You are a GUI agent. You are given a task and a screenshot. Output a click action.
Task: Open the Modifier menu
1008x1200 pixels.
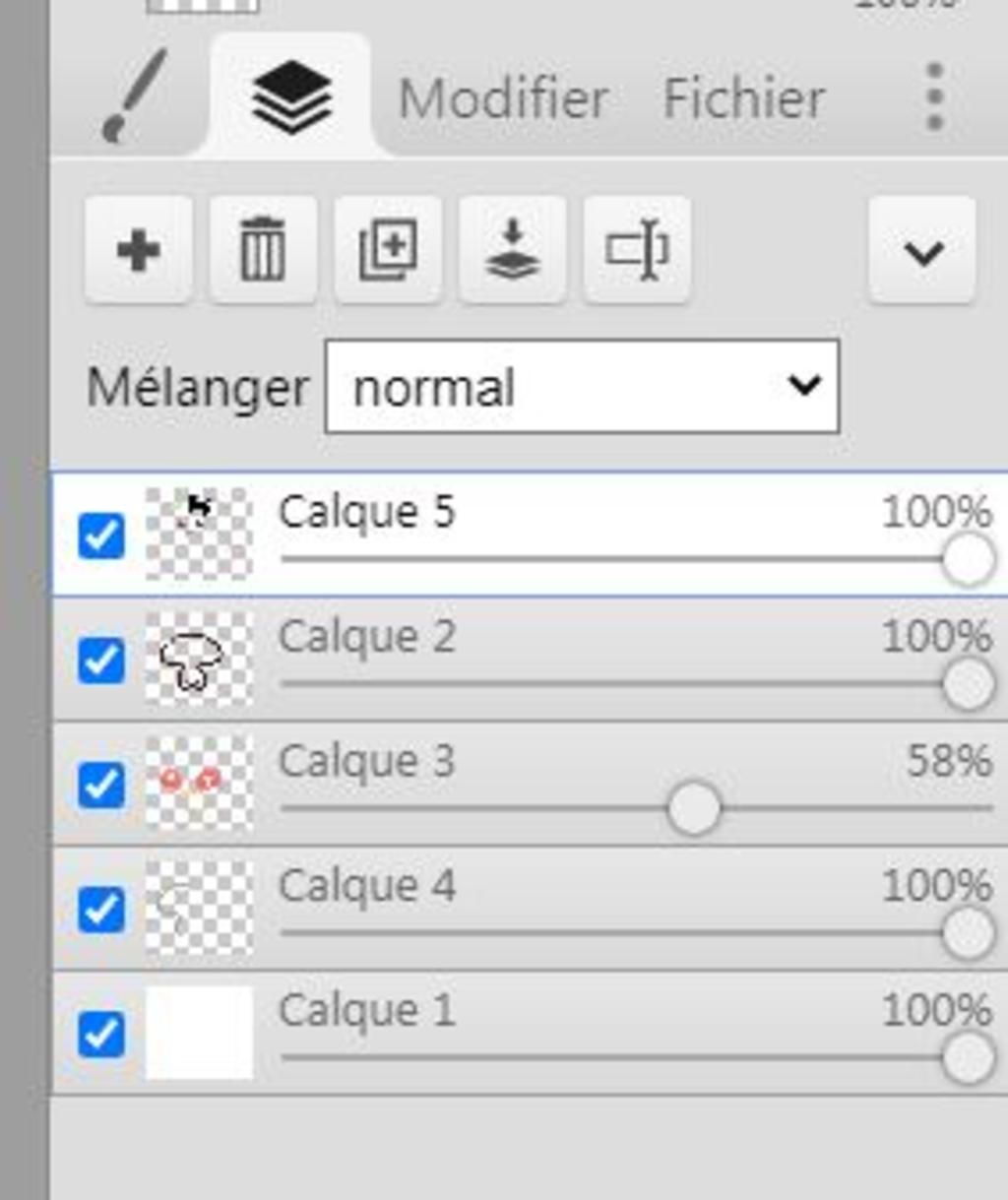tap(503, 98)
